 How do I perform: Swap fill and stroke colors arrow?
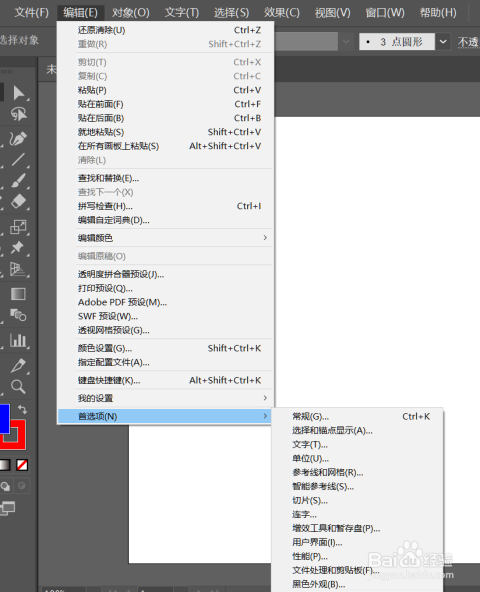[22, 409]
